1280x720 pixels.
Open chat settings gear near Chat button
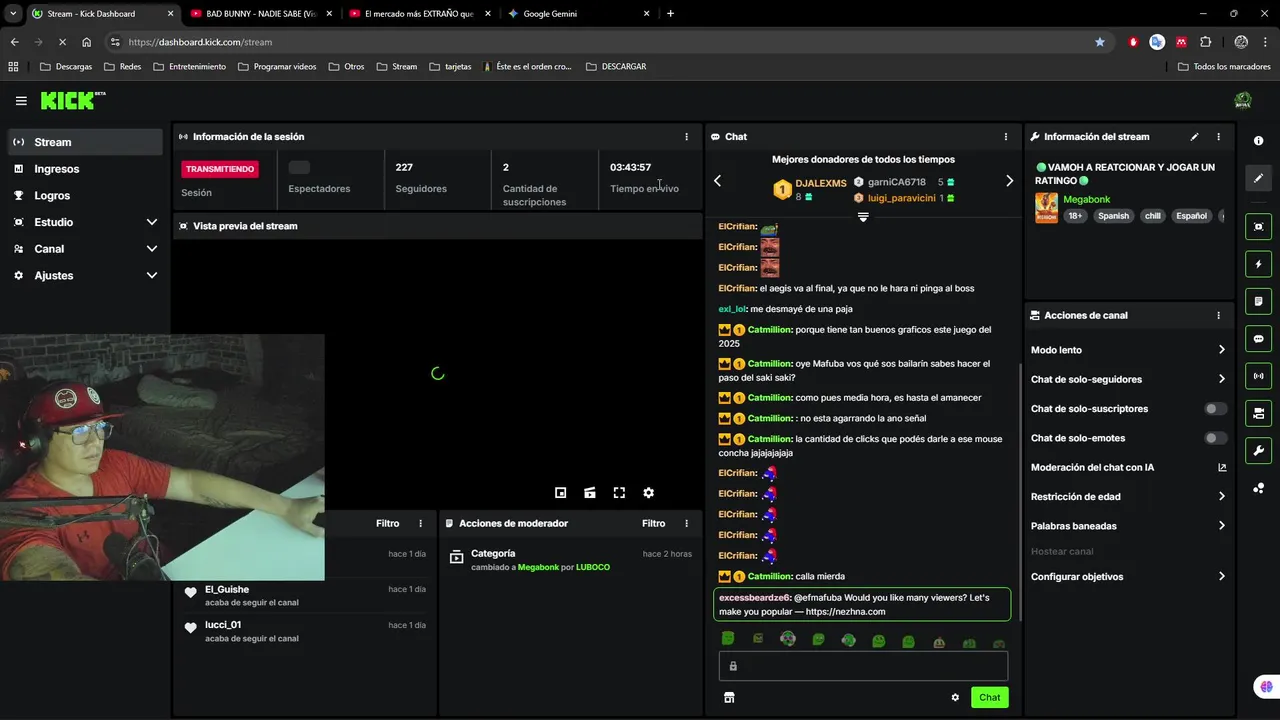pyautogui.click(x=955, y=697)
